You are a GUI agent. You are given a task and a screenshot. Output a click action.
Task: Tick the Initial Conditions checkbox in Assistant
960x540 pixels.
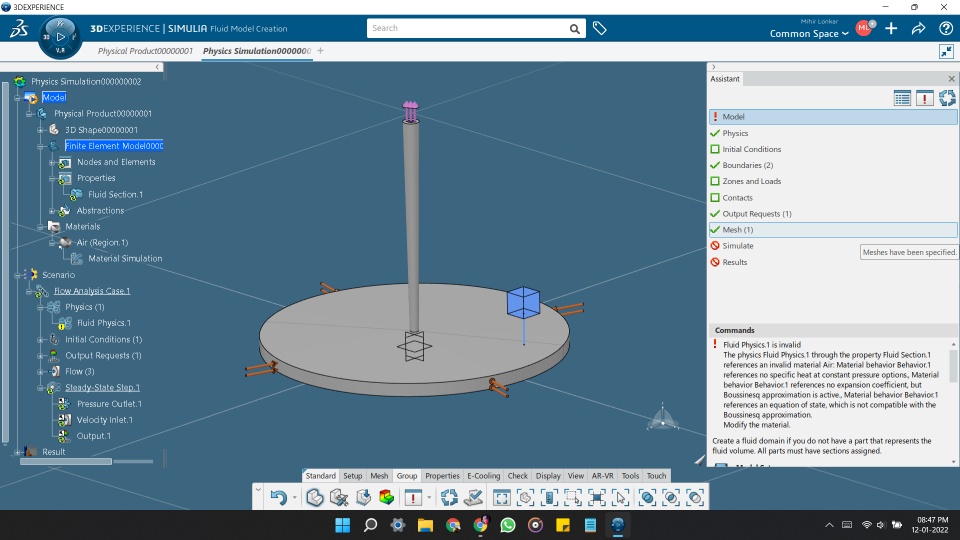(x=714, y=149)
